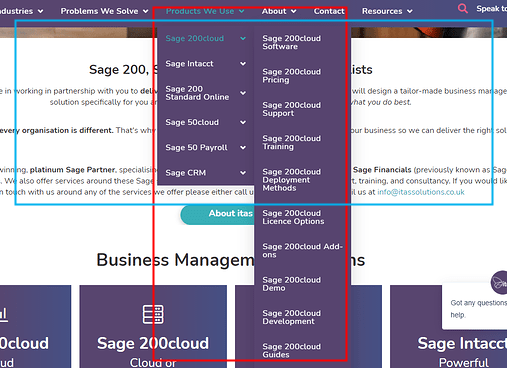Open Sage 200cloud Training link
Screen dimensions: 507x368
click(291, 142)
